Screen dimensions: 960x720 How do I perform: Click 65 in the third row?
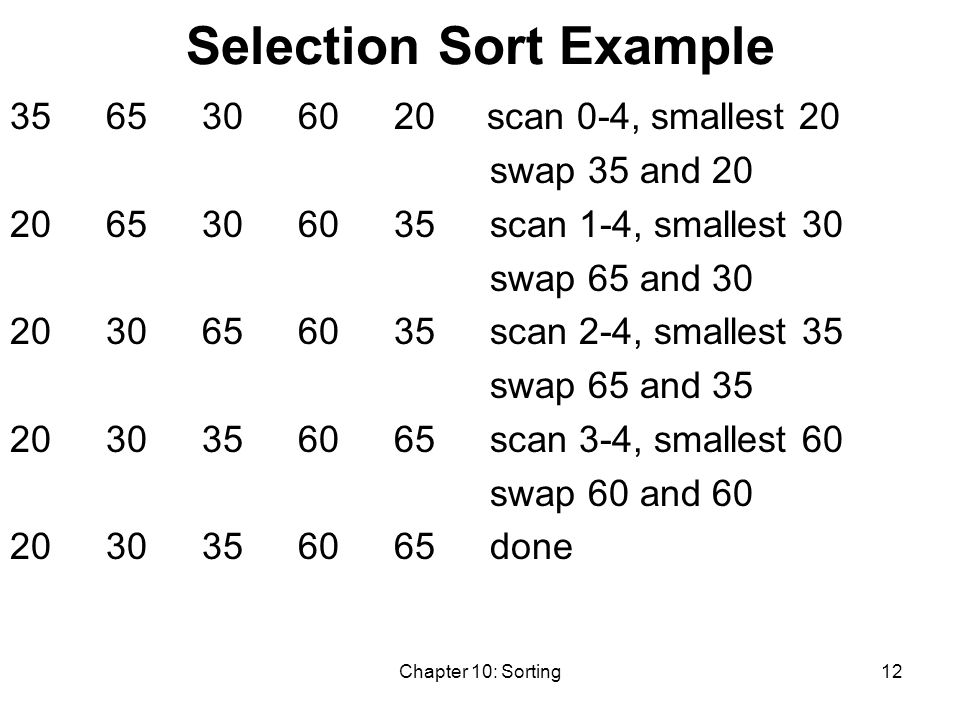click(222, 332)
